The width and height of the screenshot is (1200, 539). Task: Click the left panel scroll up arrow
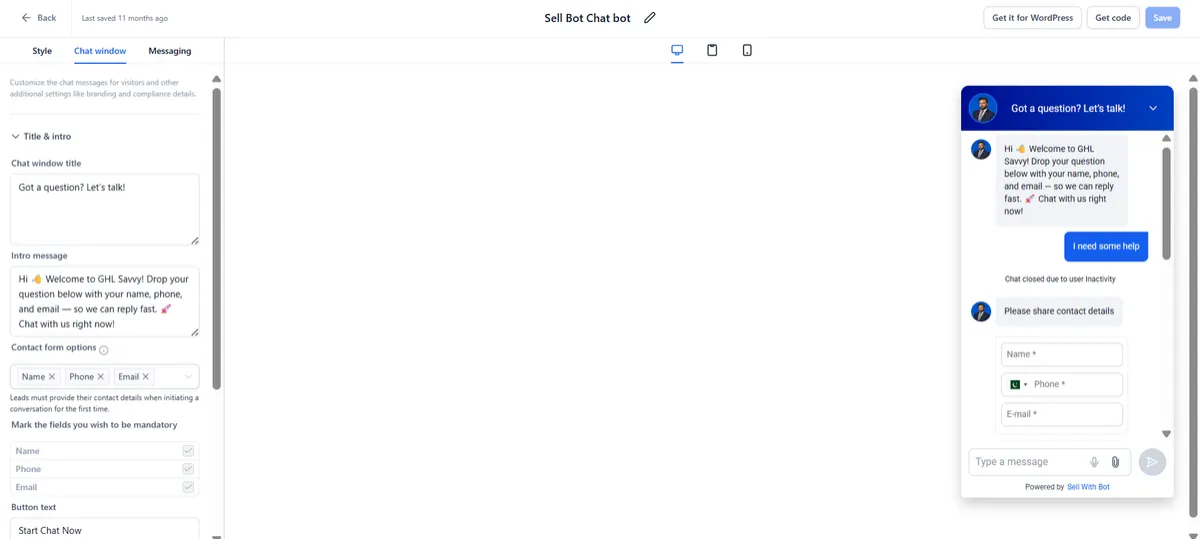click(x=216, y=80)
